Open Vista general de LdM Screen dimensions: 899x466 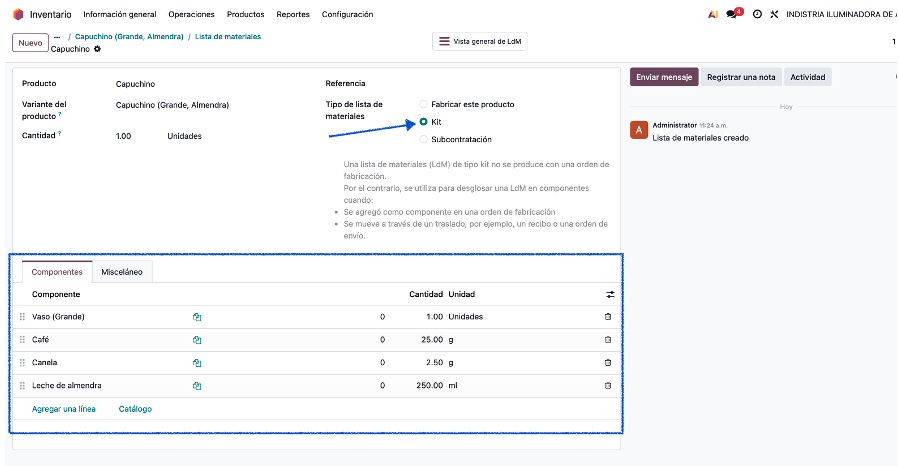point(480,42)
